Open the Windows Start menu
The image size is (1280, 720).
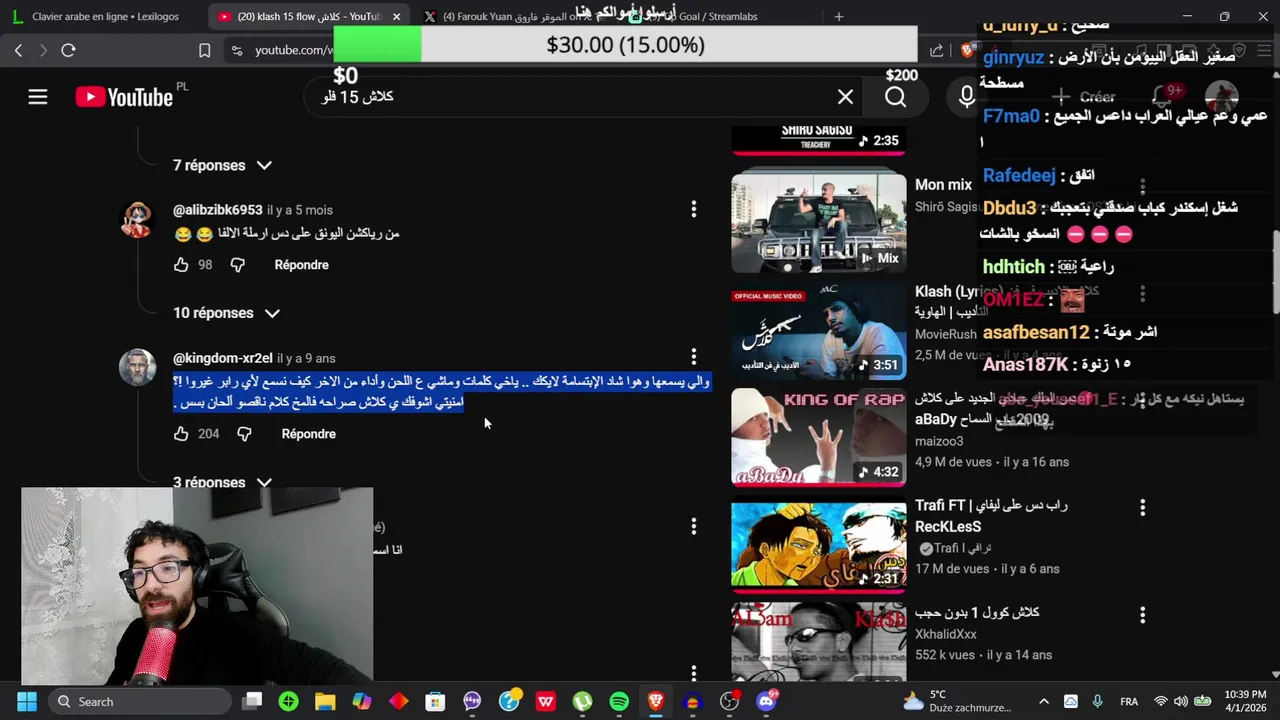tap(27, 701)
